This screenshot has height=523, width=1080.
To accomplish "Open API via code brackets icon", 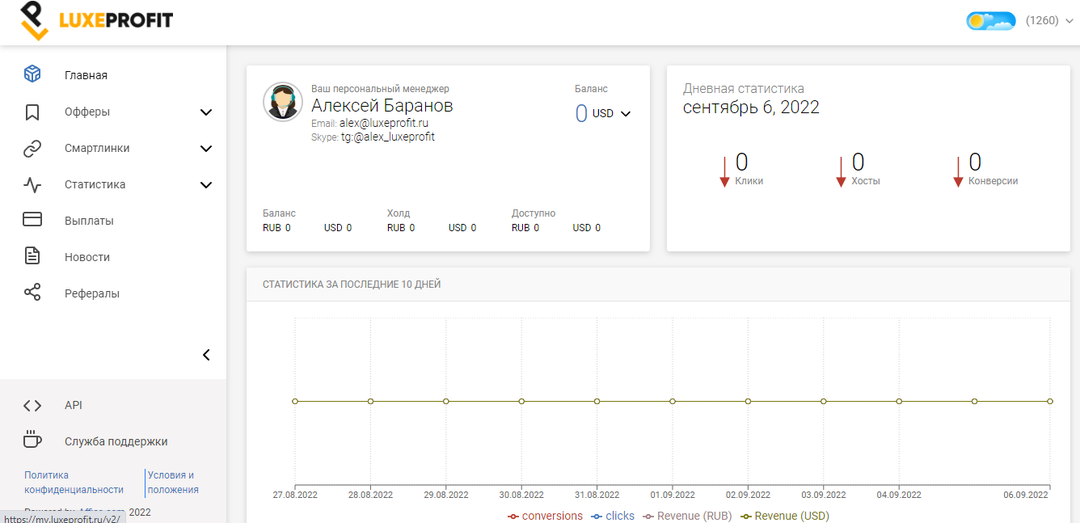I will 33,405.
